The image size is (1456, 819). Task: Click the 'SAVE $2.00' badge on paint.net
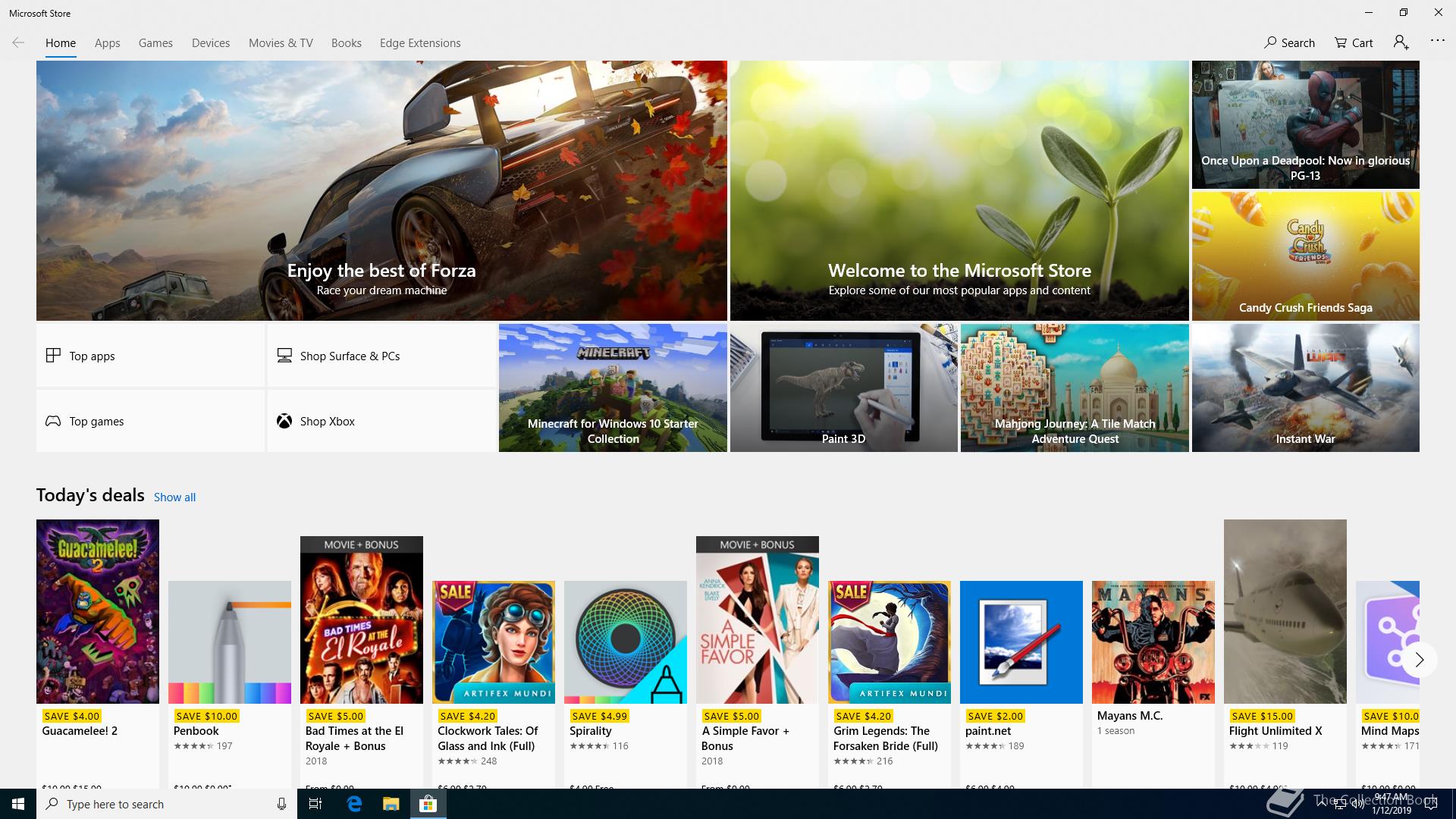995,716
